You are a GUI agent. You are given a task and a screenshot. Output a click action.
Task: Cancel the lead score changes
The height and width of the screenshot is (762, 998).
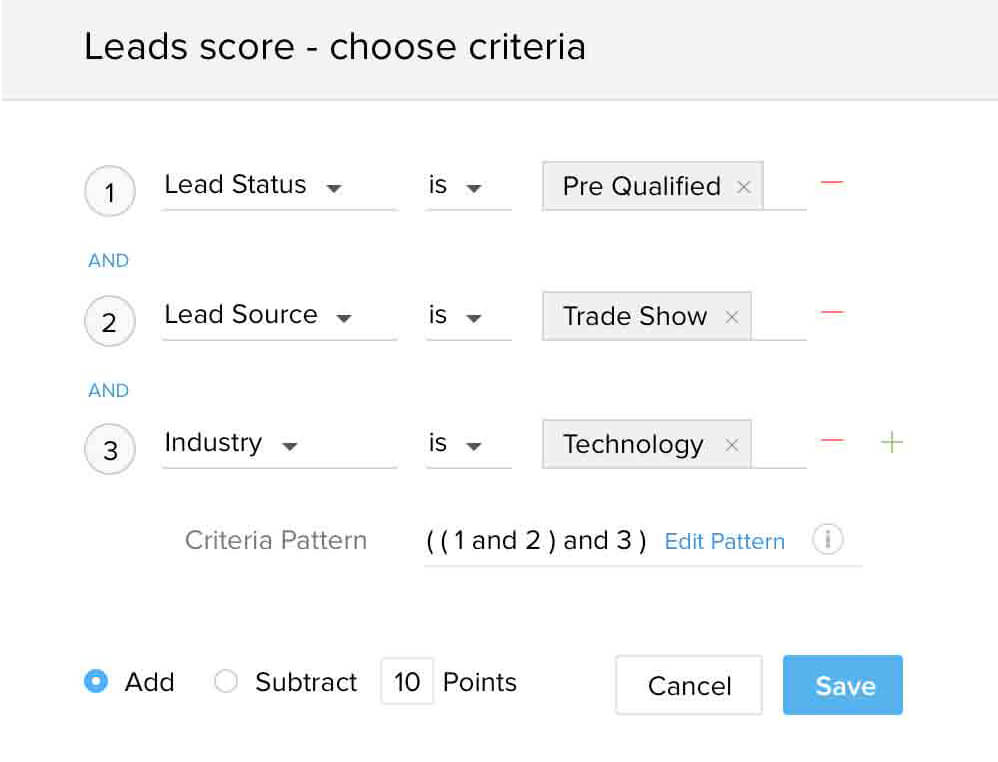[688, 686]
